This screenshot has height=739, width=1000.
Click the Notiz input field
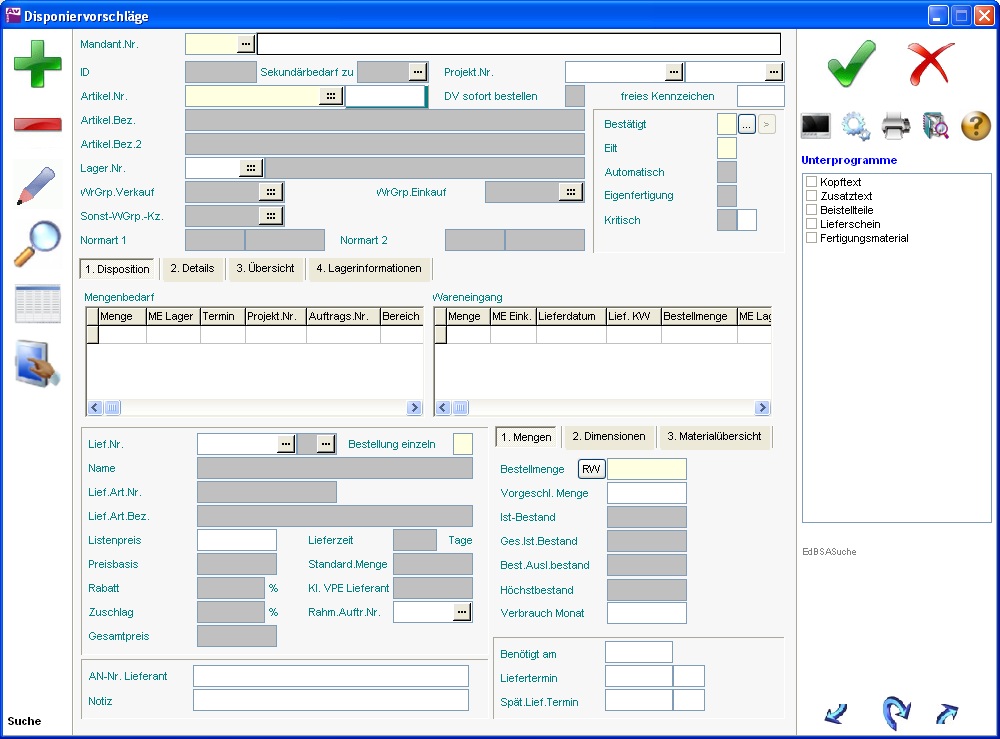click(x=330, y=700)
